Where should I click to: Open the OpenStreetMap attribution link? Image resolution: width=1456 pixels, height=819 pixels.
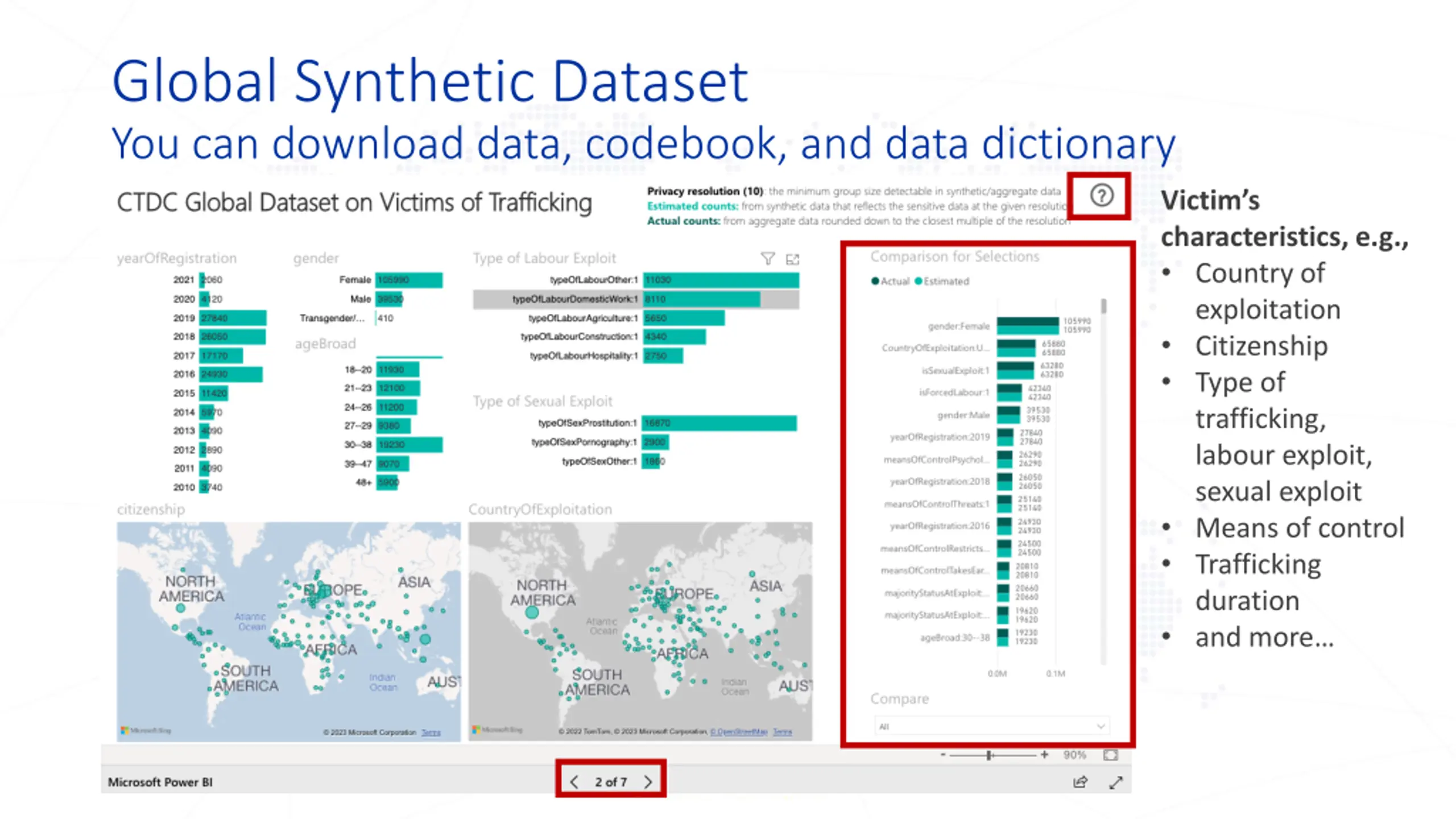point(739,731)
